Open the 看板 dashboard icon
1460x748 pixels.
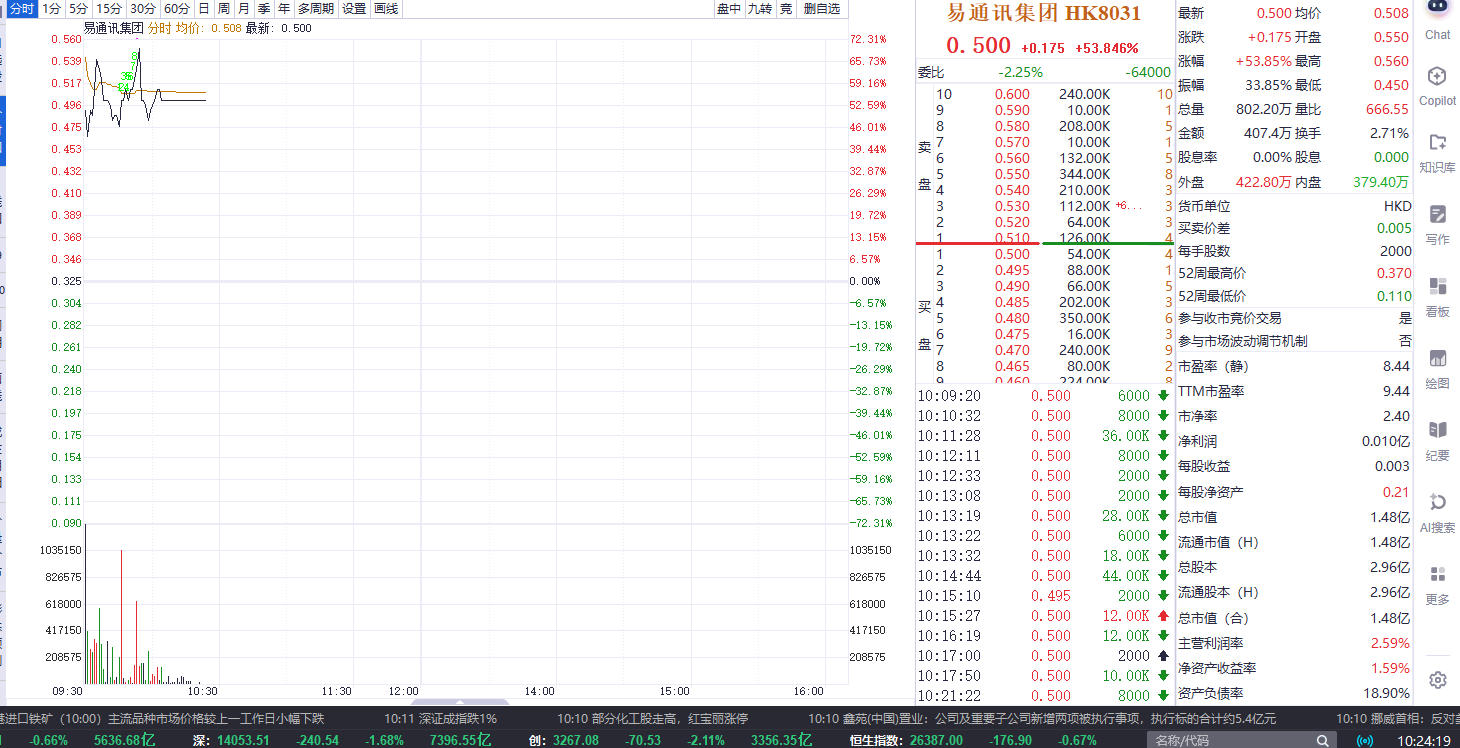1437,286
